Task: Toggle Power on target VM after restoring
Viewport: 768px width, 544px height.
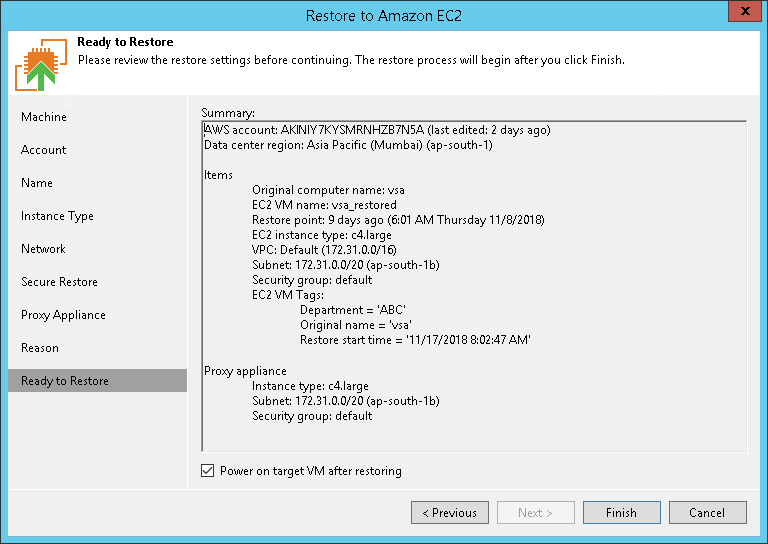Action: pos(208,471)
